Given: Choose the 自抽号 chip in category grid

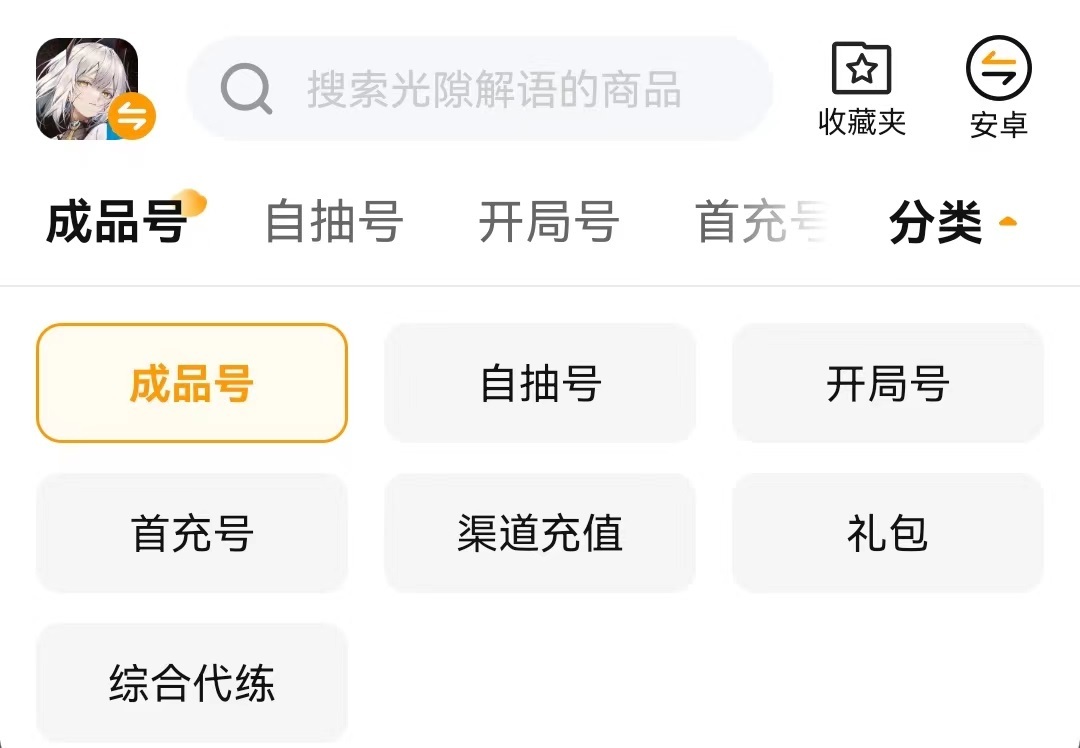Looking at the screenshot, I should coord(540,383).
